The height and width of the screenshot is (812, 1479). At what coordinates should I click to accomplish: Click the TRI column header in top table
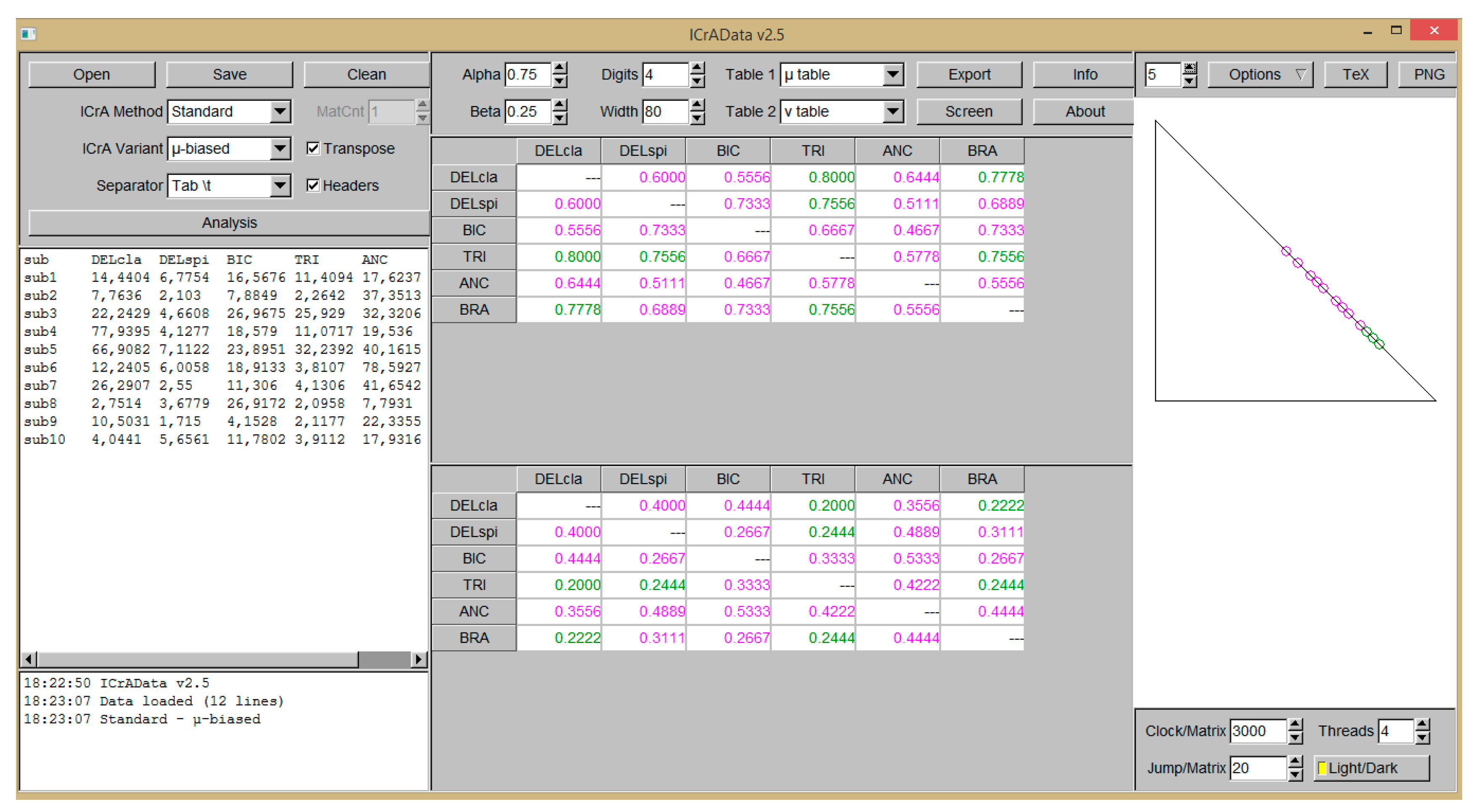(812, 151)
